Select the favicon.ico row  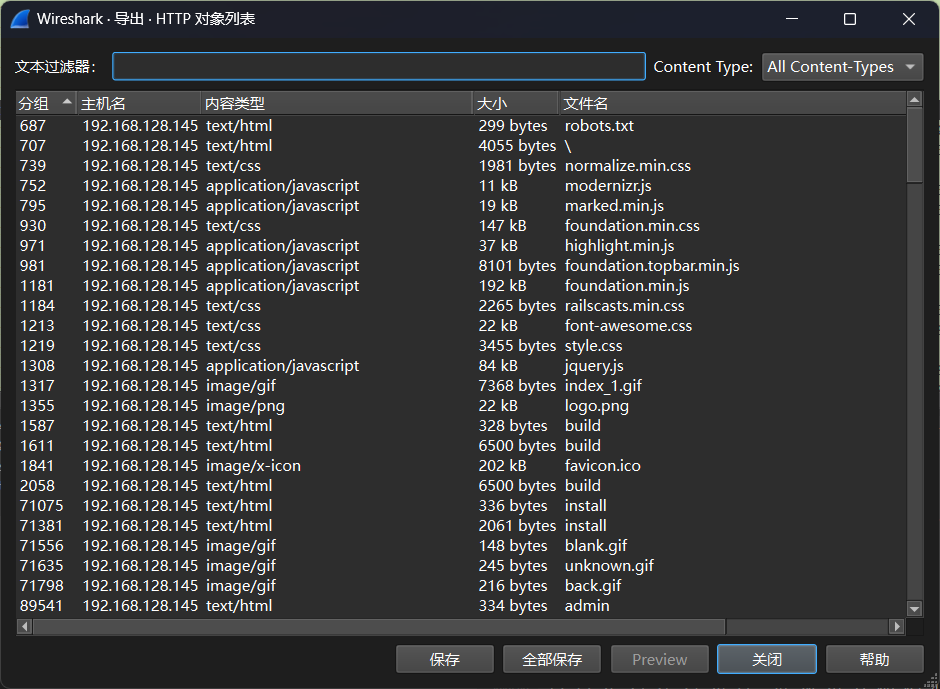tap(461, 465)
